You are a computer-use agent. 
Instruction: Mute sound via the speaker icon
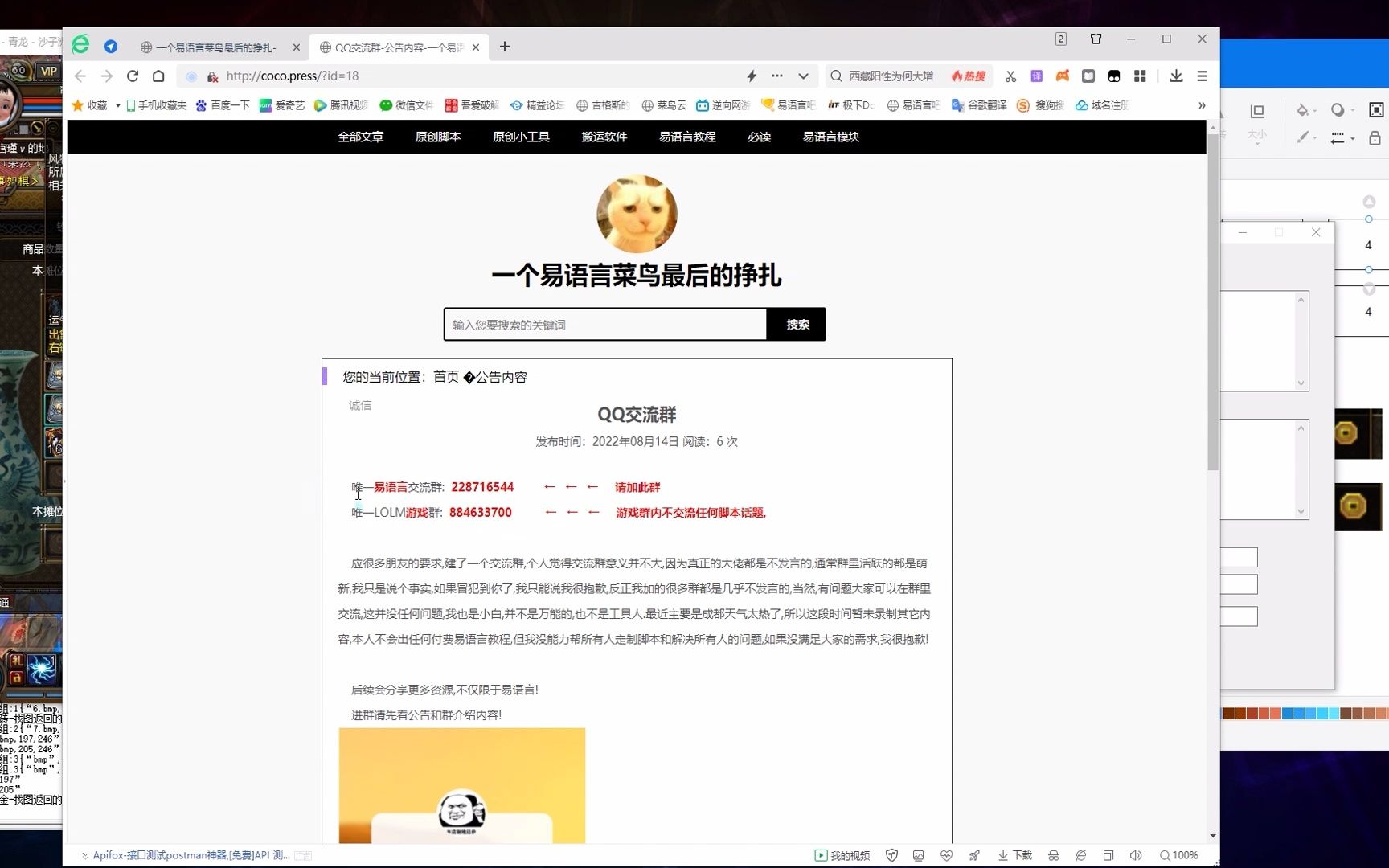[x=1135, y=855]
